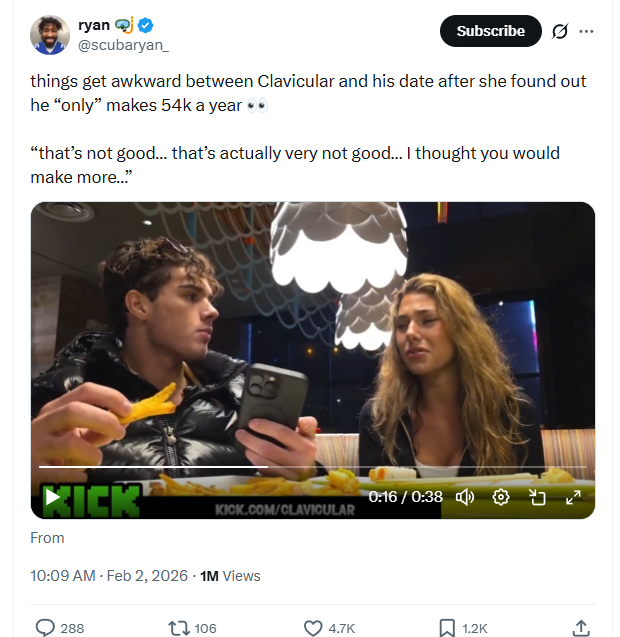Like the post with the heart icon

(313, 628)
